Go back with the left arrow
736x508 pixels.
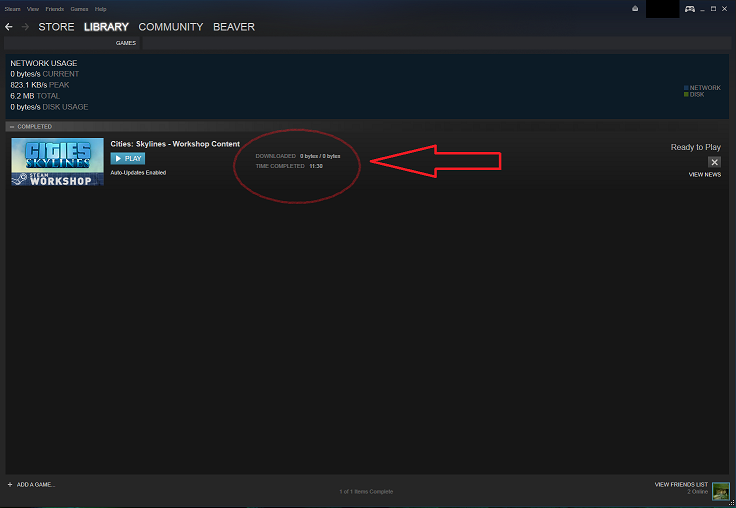pos(8,27)
